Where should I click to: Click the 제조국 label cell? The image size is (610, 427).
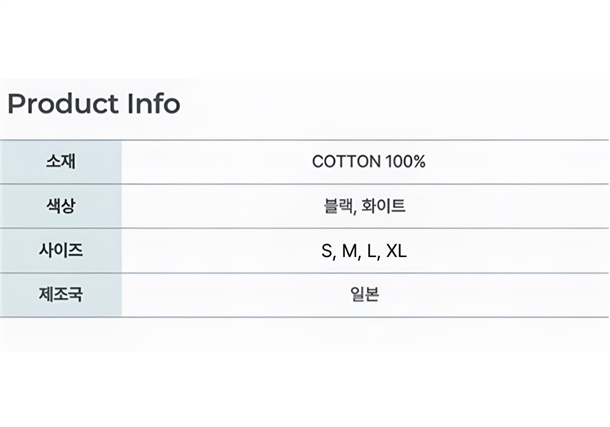click(x=61, y=295)
